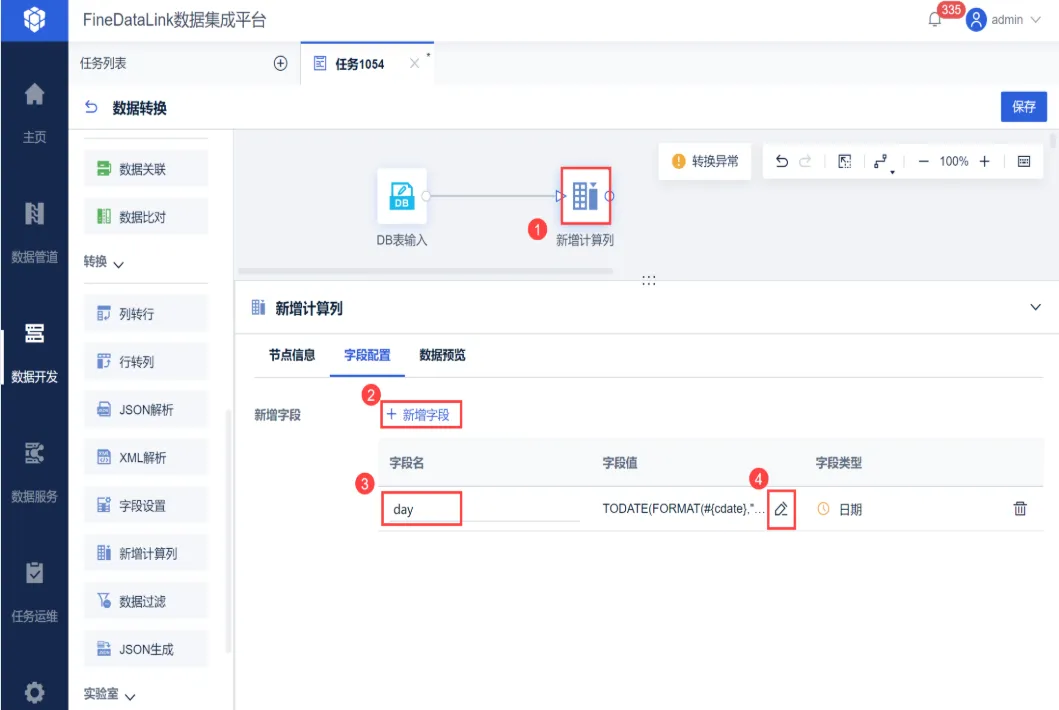
Task: Select the 新增计算列 node on canvas
Action: point(586,196)
